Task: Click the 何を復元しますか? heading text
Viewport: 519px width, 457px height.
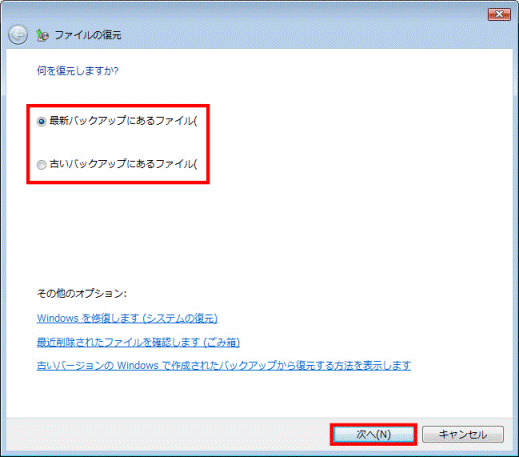Action: pyautogui.click(x=78, y=71)
